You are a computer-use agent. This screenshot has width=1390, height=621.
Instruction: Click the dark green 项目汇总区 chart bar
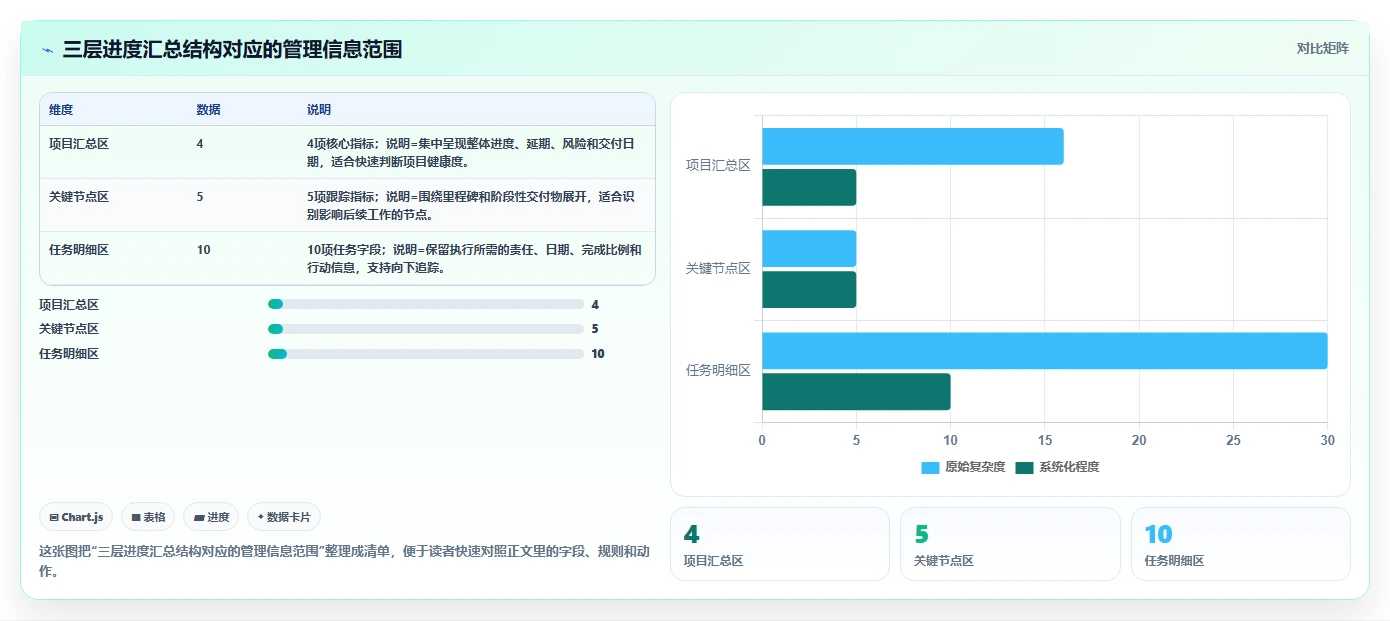(809, 187)
